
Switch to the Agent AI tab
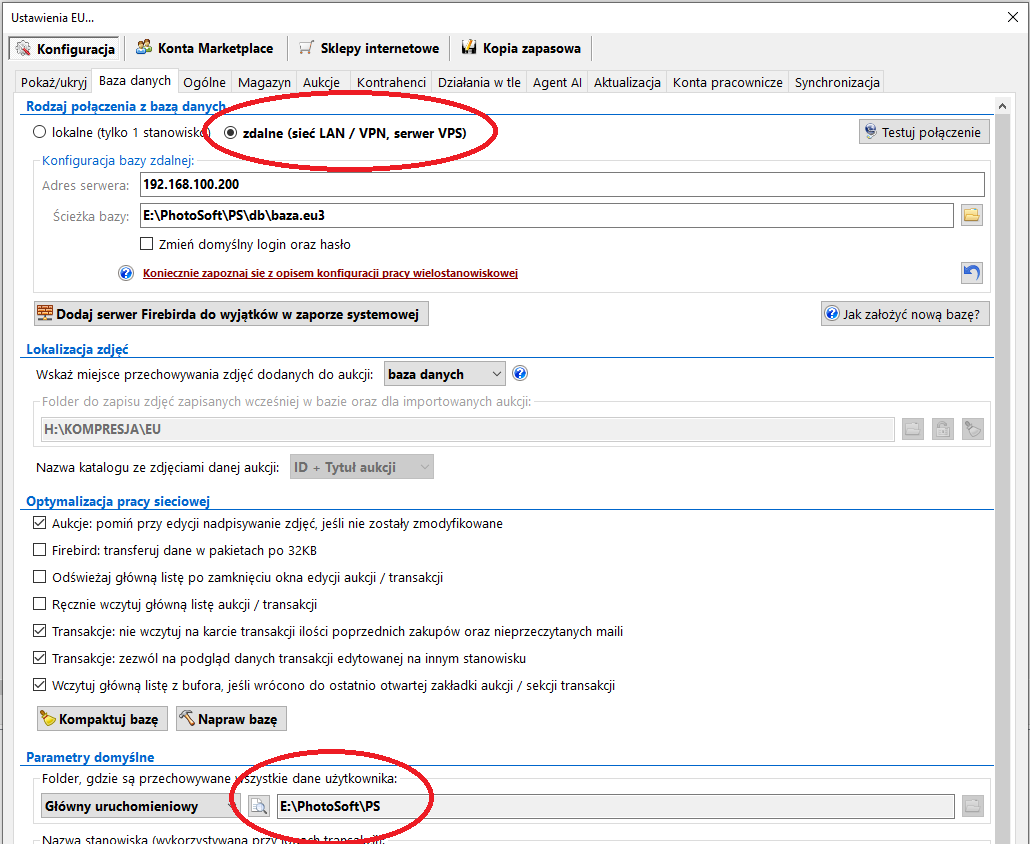557,83
